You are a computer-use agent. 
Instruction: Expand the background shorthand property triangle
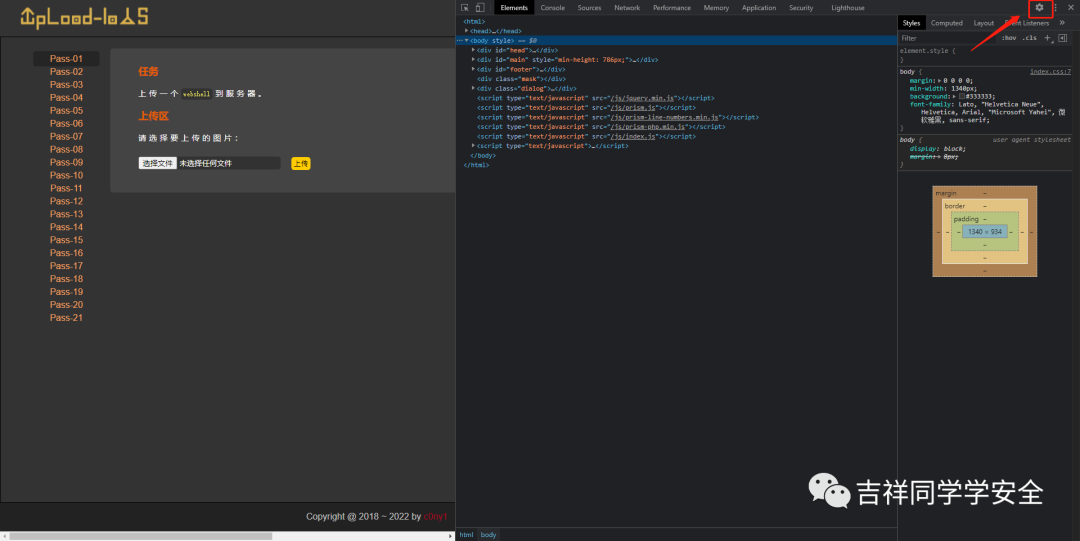coord(955,96)
